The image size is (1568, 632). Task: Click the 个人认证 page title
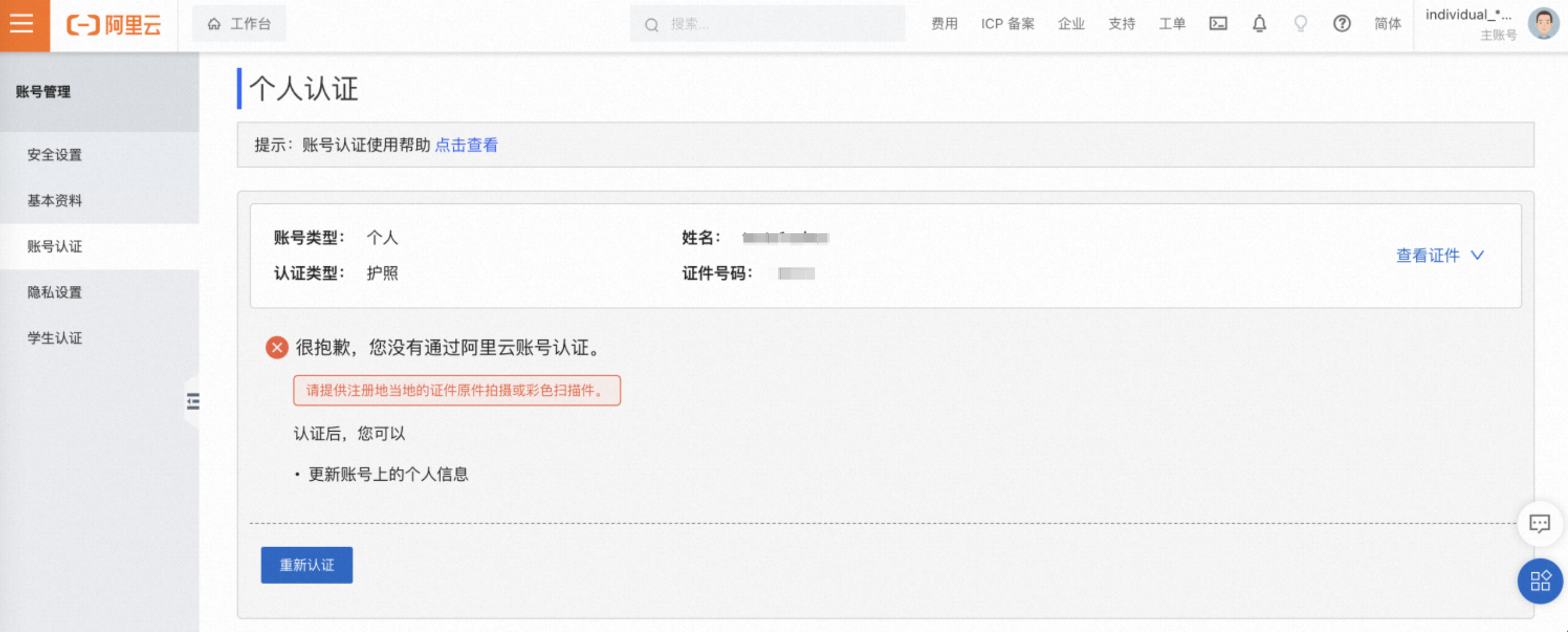pos(304,89)
